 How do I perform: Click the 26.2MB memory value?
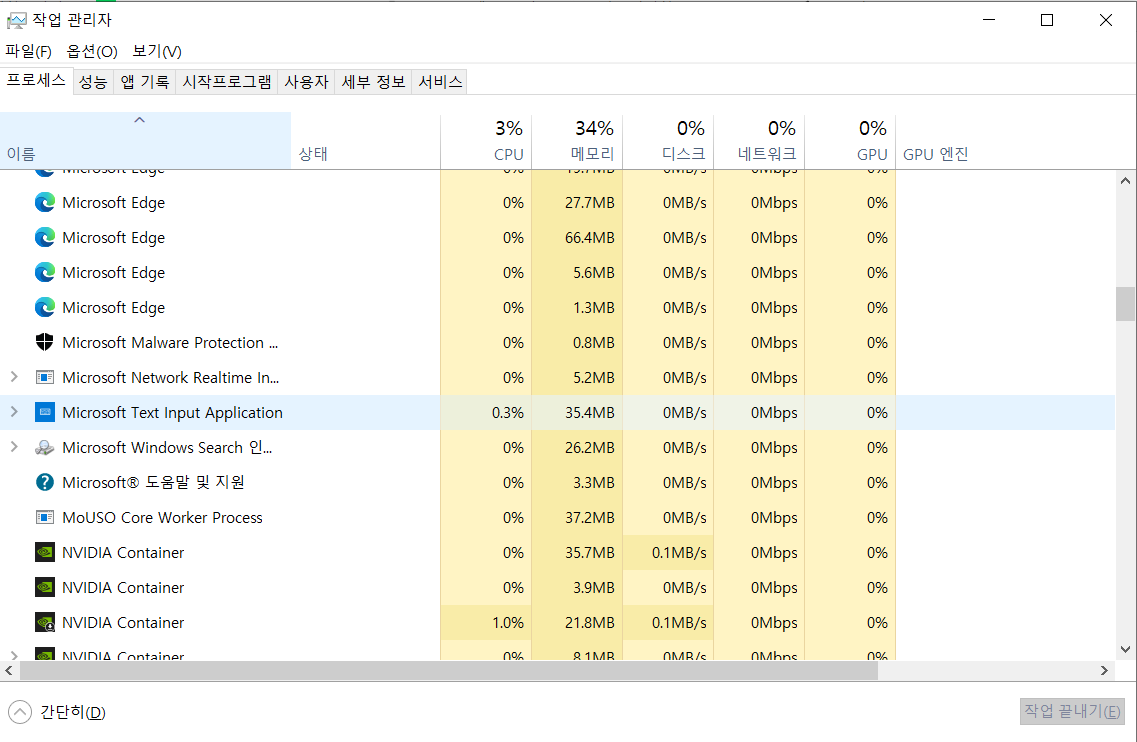pos(590,448)
